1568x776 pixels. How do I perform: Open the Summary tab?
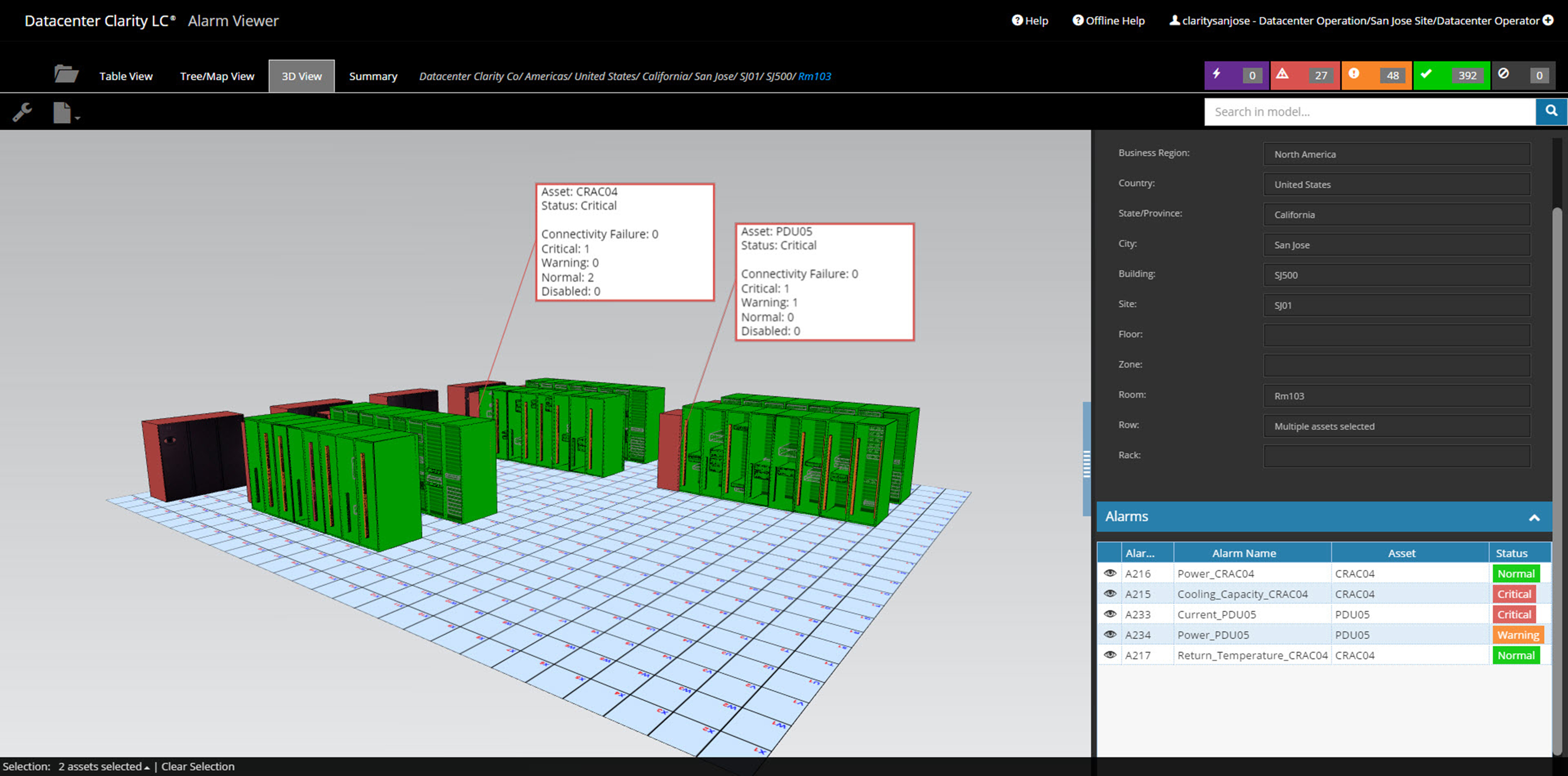372,76
